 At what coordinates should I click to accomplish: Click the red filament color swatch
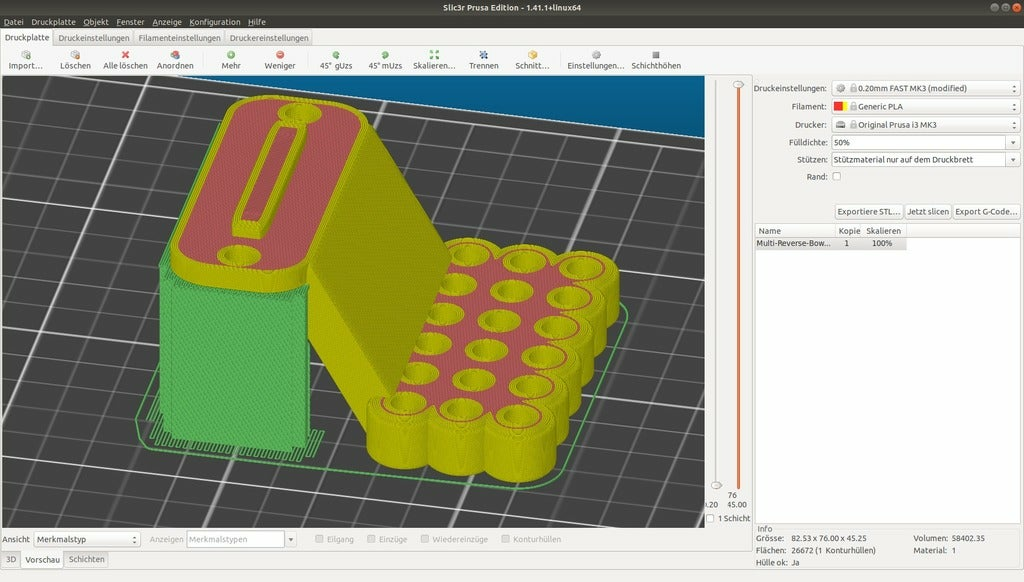[839, 106]
